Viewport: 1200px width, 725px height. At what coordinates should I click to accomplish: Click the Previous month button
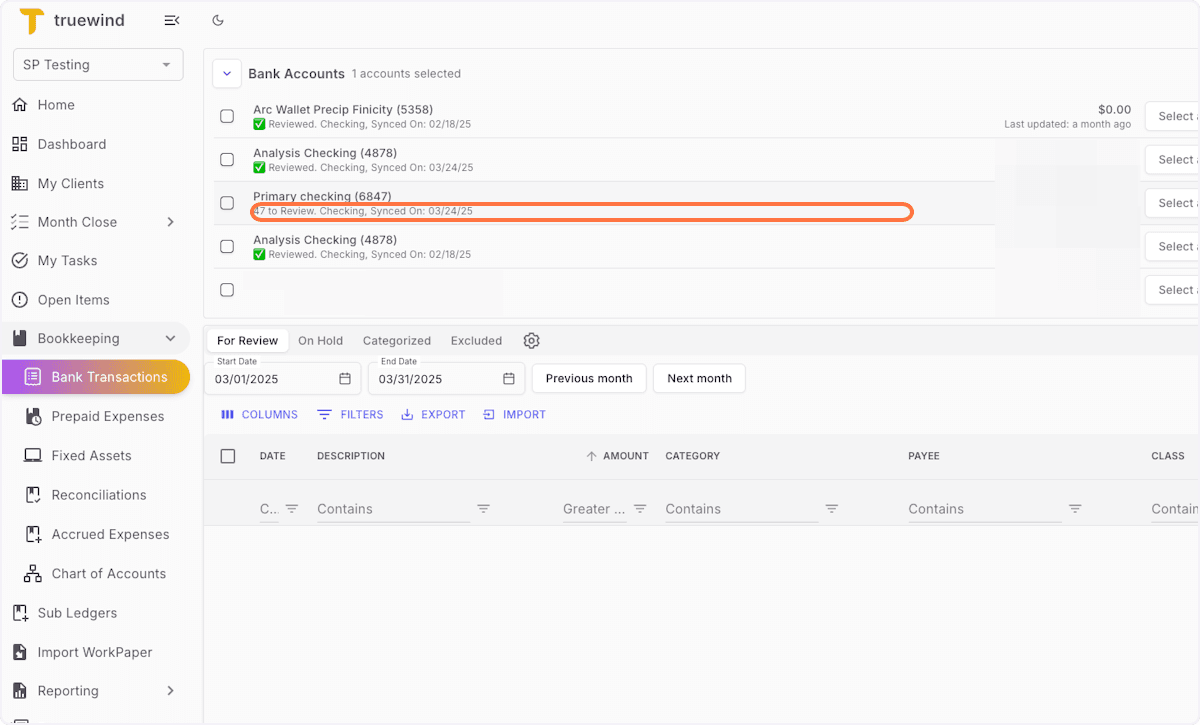588,378
